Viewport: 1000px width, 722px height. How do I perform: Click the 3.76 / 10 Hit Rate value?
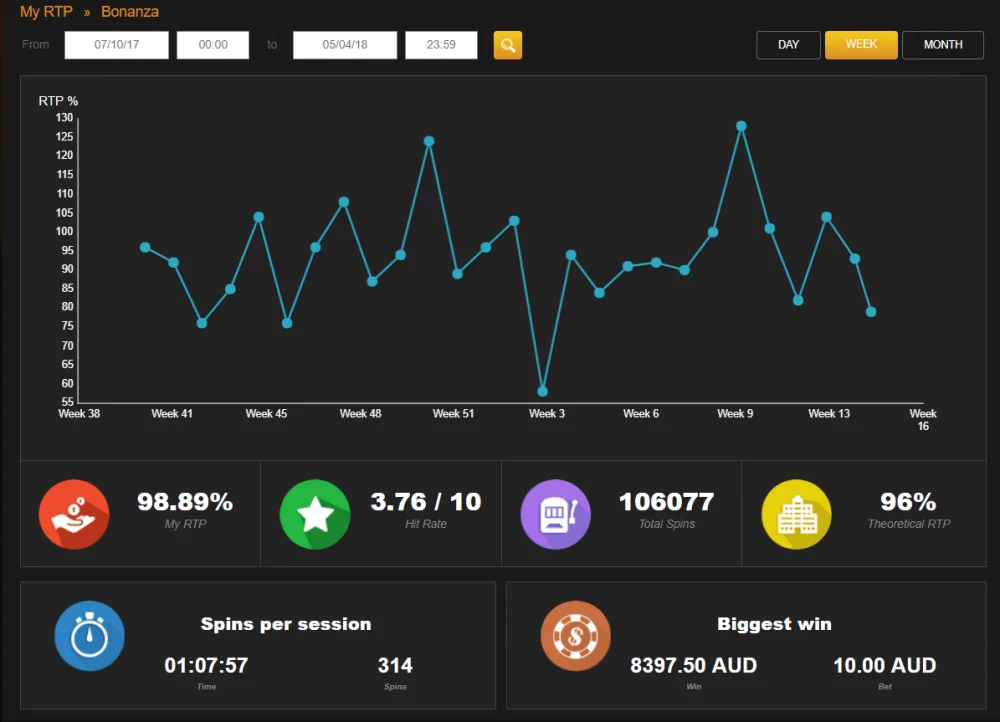[426, 502]
